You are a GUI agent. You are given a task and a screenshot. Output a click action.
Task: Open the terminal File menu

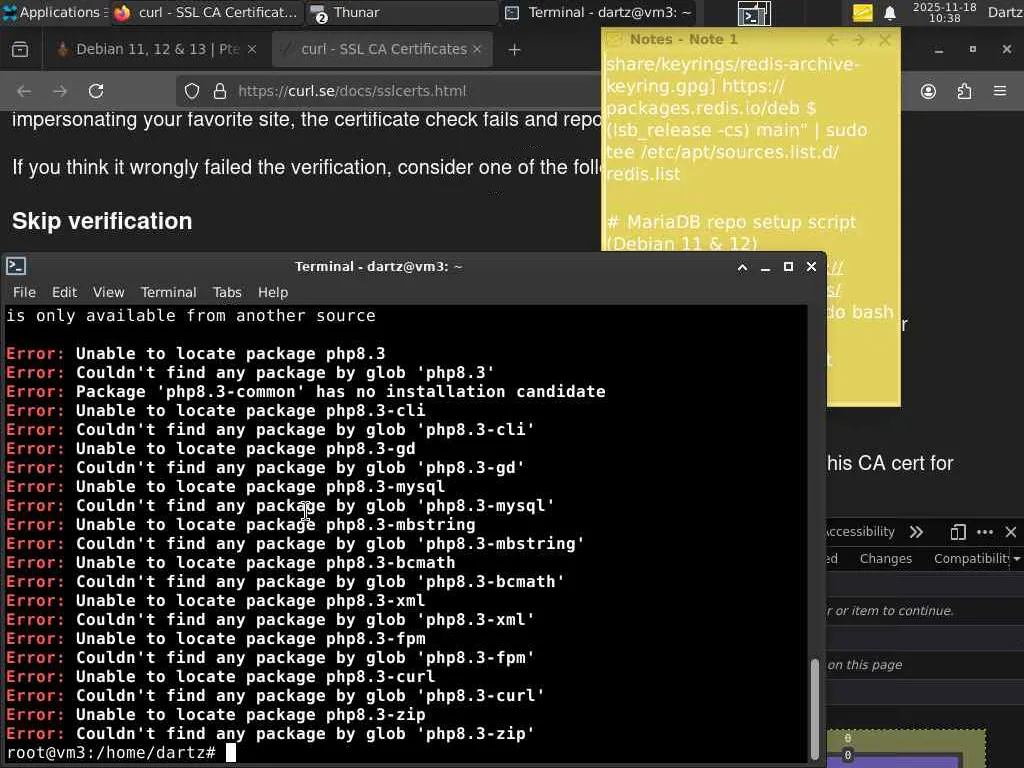[24, 292]
